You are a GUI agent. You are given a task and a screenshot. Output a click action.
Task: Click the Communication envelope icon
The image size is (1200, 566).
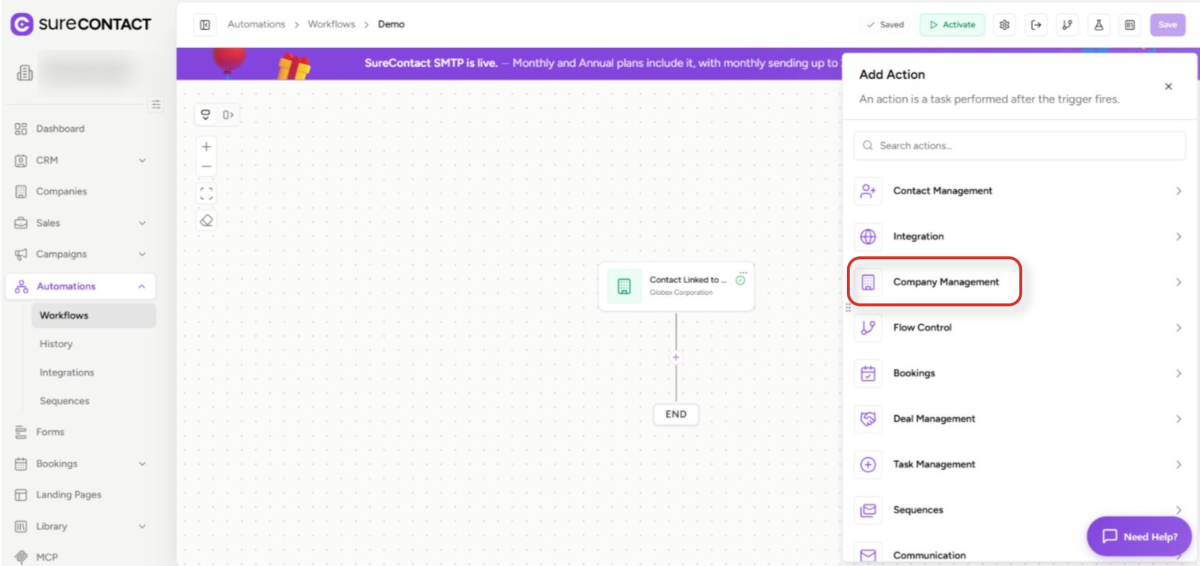click(x=868, y=555)
